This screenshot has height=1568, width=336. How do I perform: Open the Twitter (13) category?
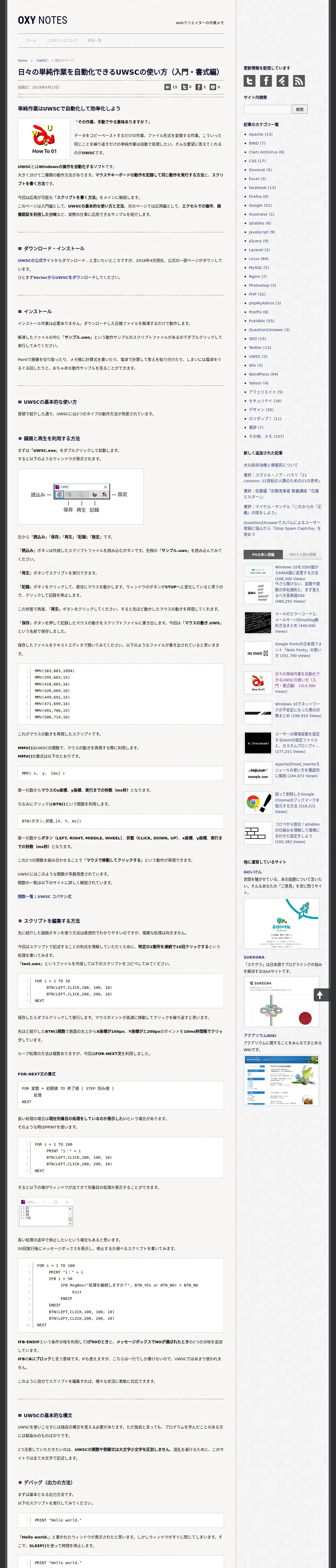click(260, 348)
